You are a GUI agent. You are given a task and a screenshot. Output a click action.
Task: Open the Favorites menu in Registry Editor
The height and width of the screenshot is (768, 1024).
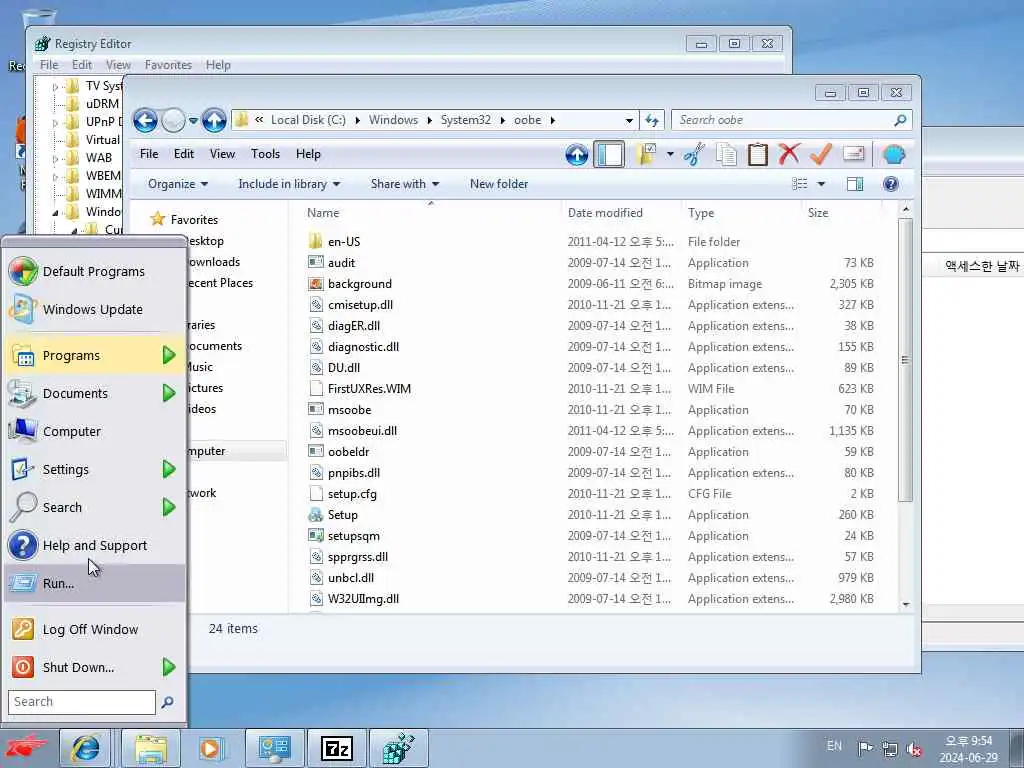(x=168, y=65)
